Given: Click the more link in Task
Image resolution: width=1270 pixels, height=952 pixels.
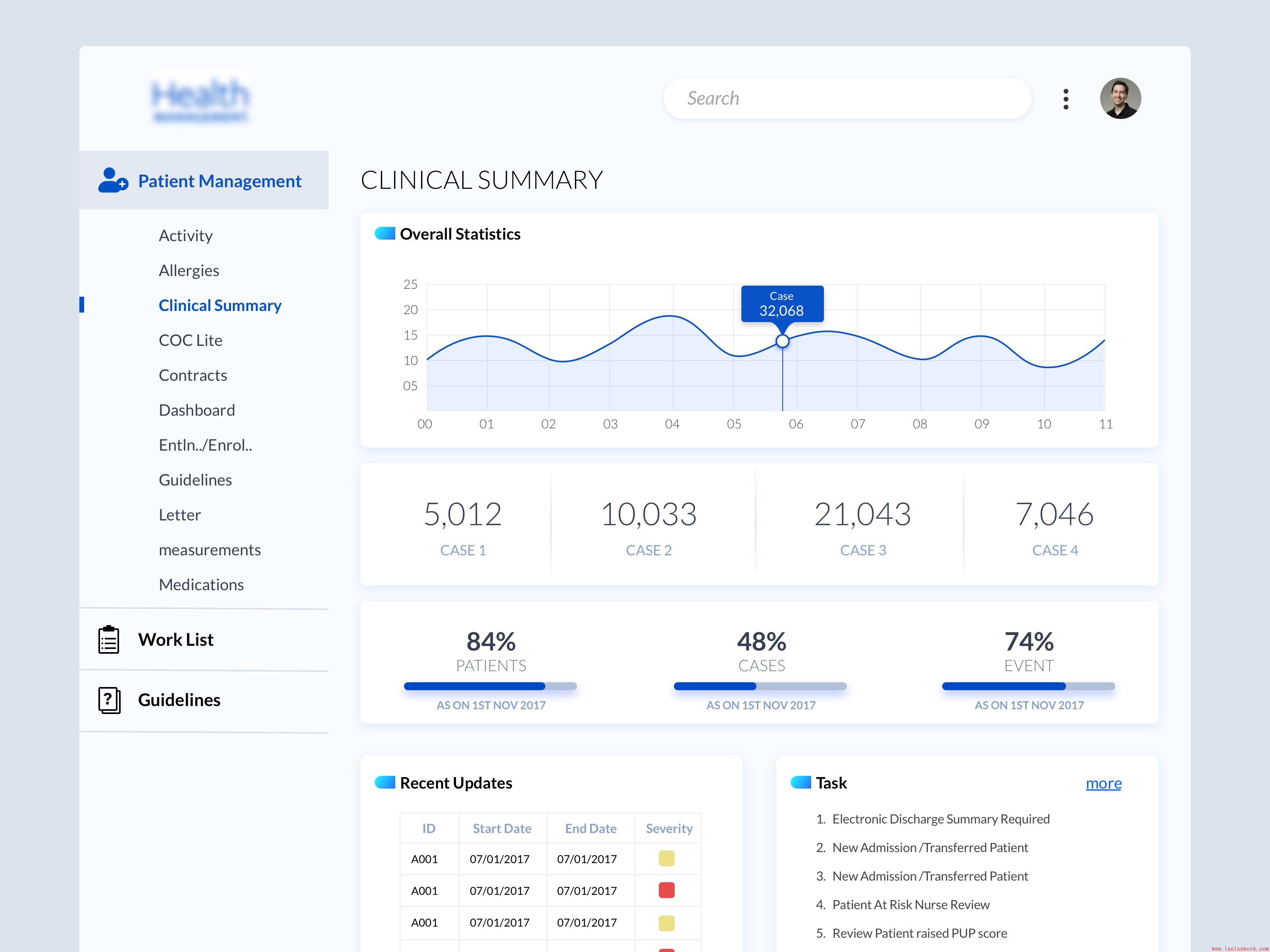Looking at the screenshot, I should pyautogui.click(x=1103, y=783).
